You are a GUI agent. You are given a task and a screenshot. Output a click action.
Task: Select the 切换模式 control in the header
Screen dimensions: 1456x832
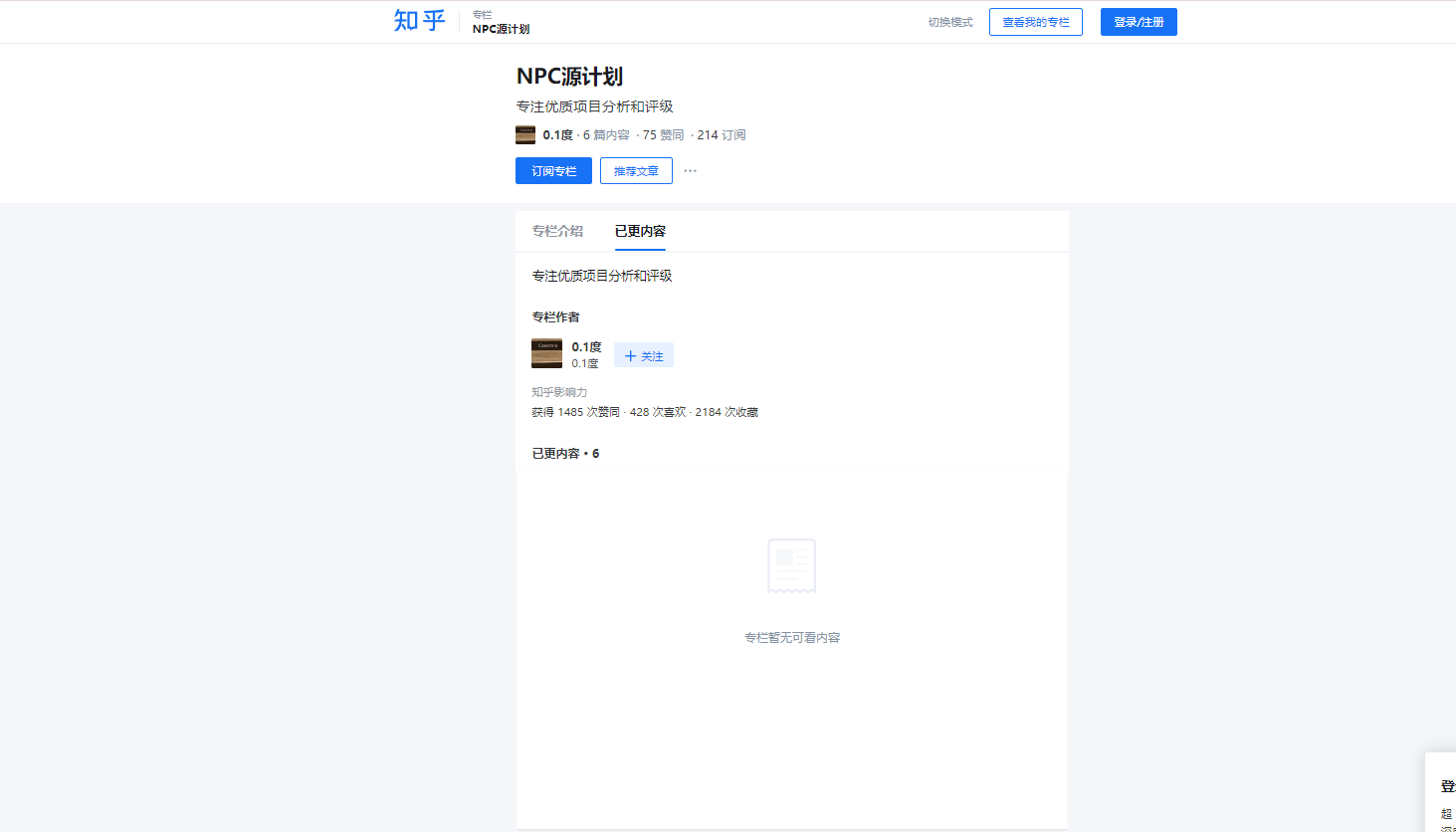click(x=949, y=21)
